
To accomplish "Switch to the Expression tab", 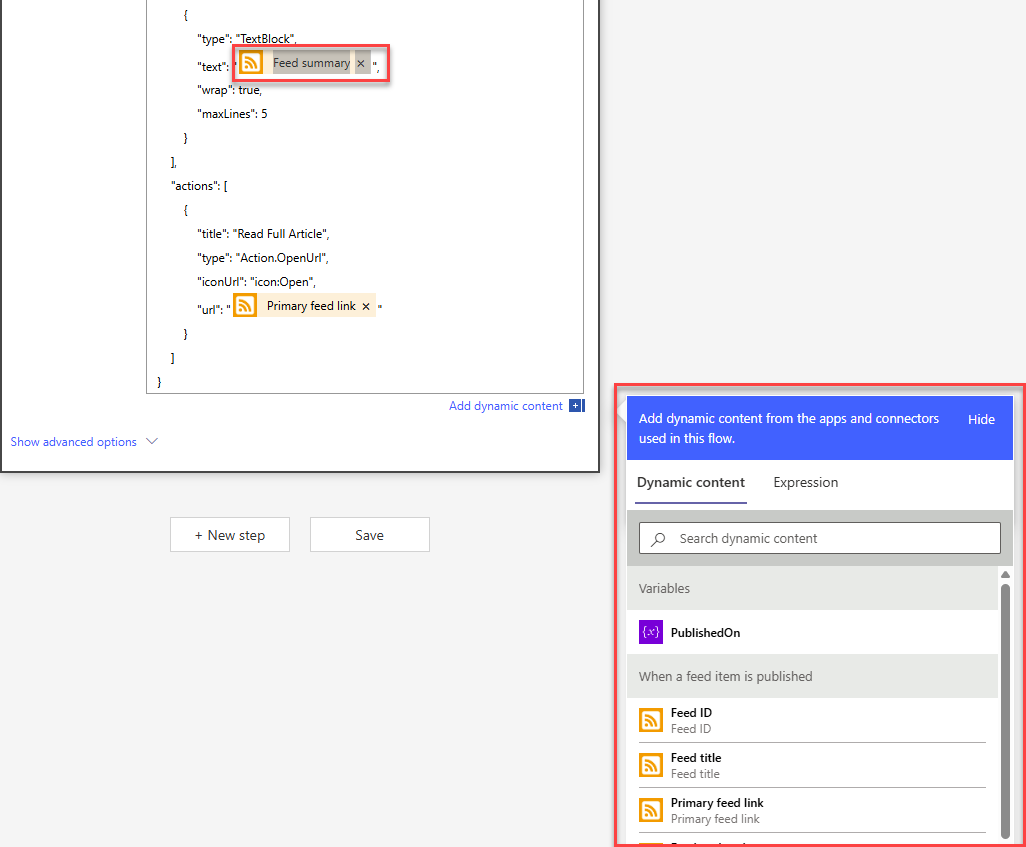I will (x=805, y=482).
